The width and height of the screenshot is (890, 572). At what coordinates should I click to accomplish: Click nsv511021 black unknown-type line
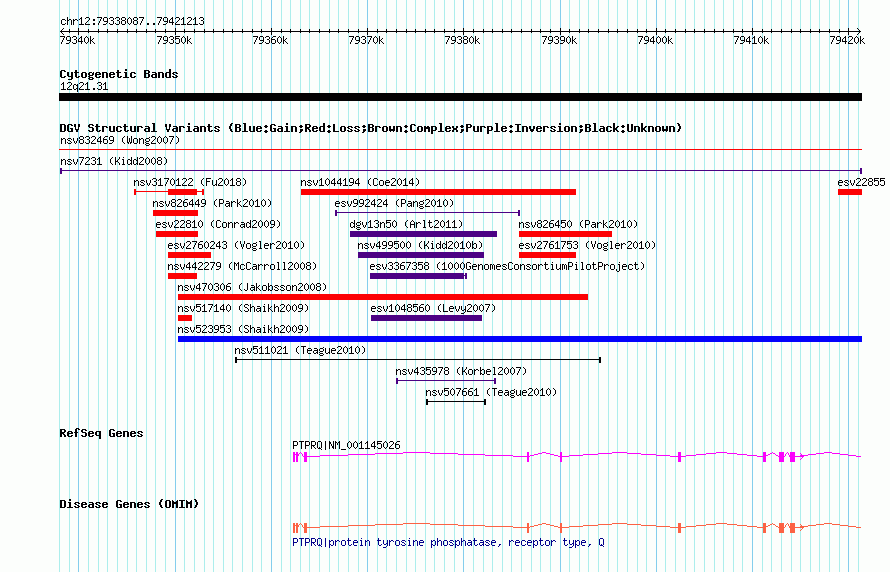point(418,360)
